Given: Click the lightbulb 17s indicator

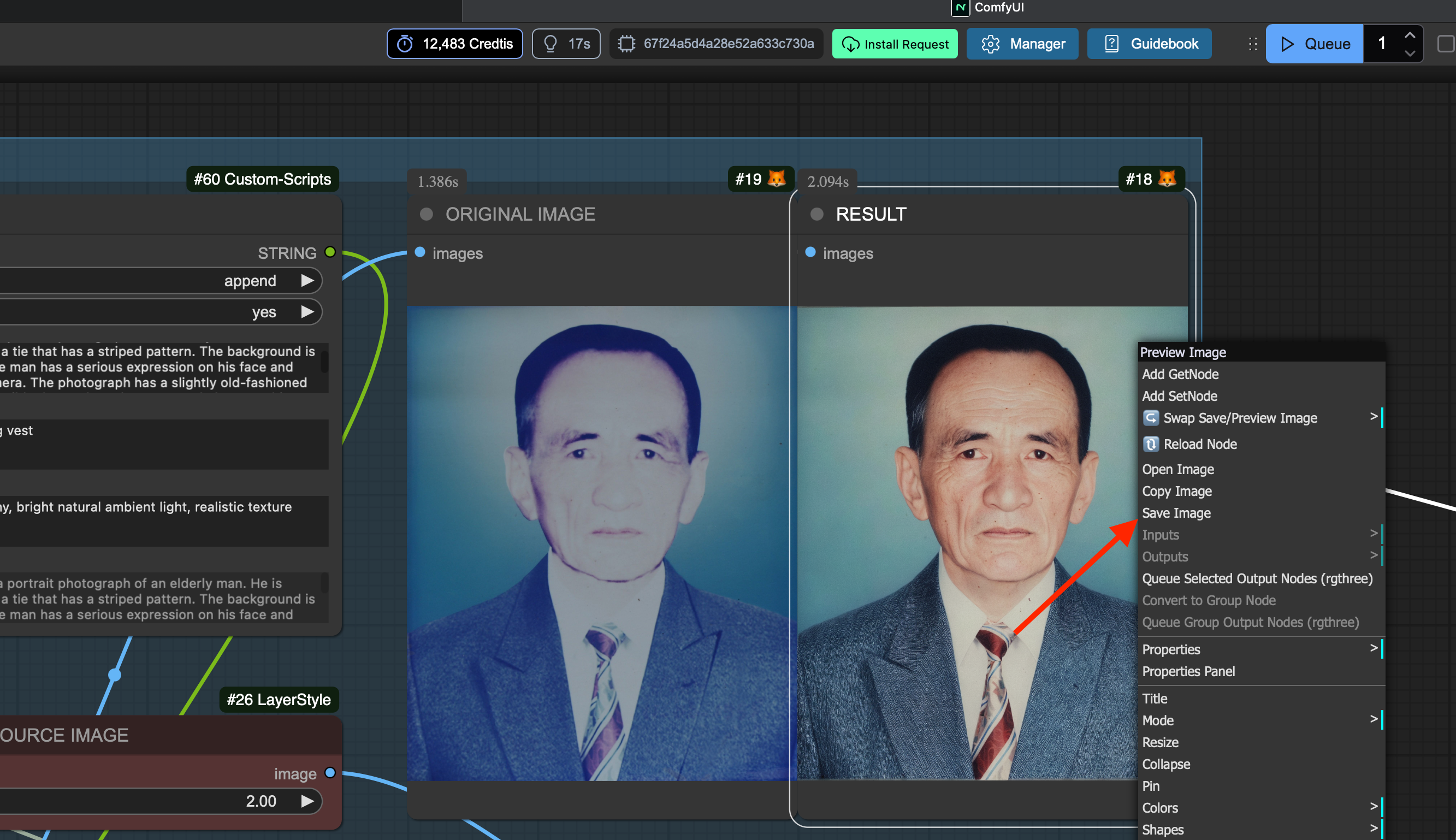Looking at the screenshot, I should pyautogui.click(x=566, y=44).
